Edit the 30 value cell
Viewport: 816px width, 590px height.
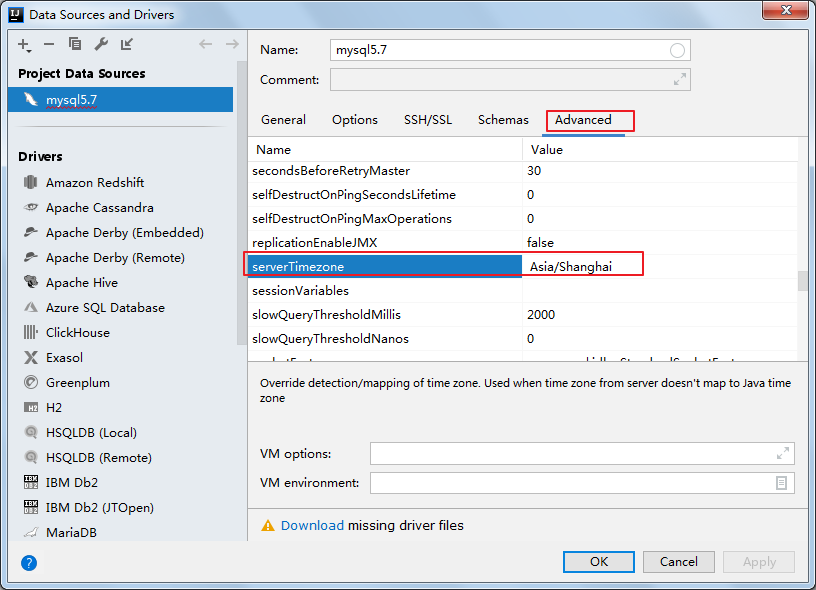tap(659, 171)
